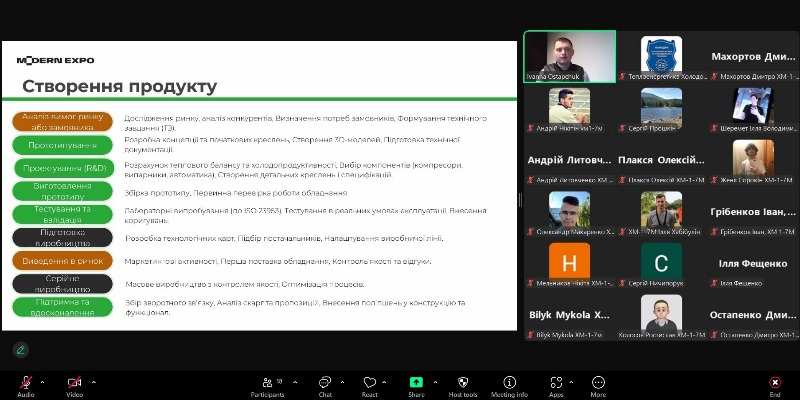800x400 pixels.
Task: Click muted mic icon beside Ілля Фещенко label
Action: tap(714, 283)
